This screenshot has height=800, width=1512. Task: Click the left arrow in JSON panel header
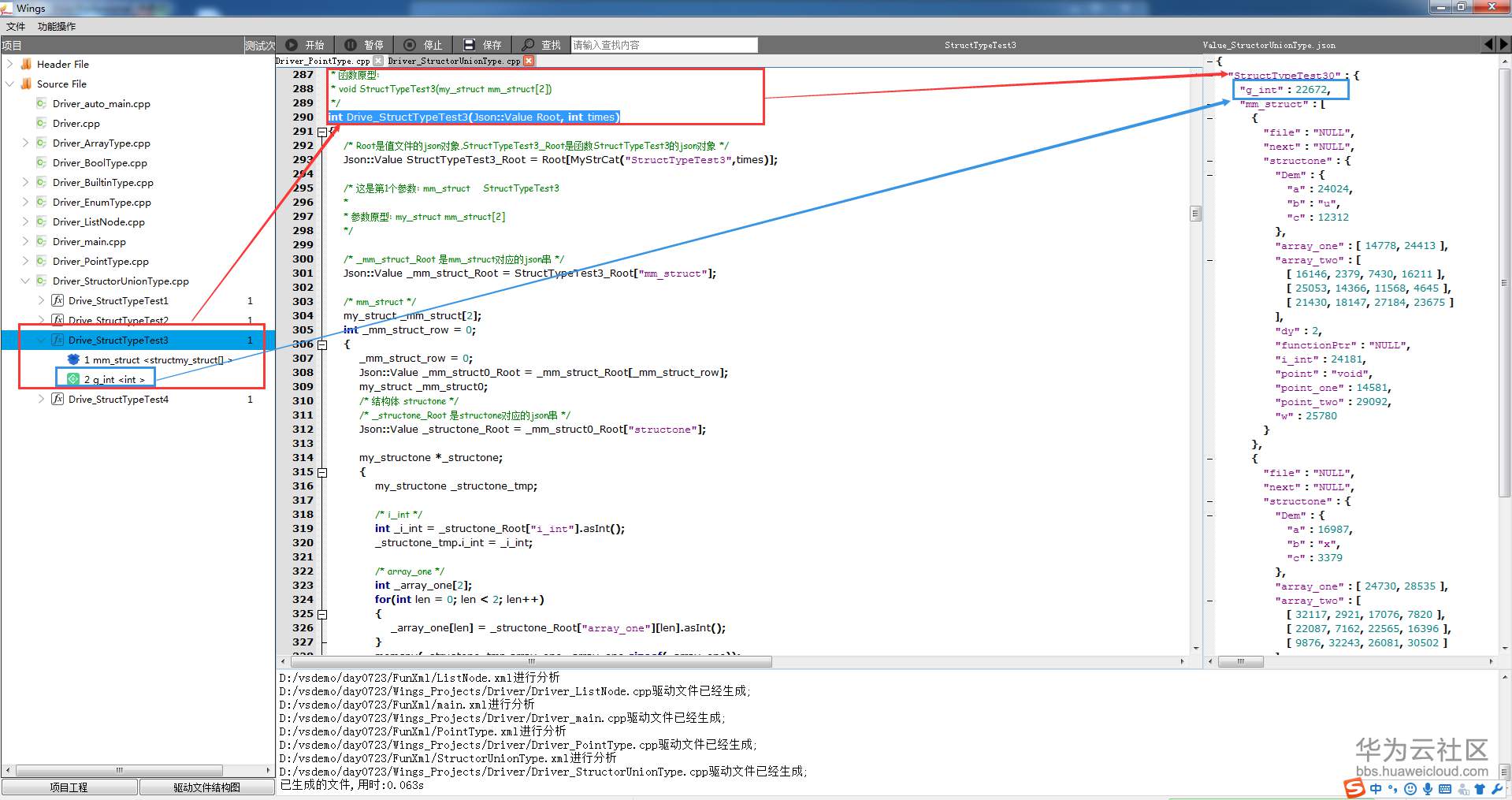[1488, 45]
